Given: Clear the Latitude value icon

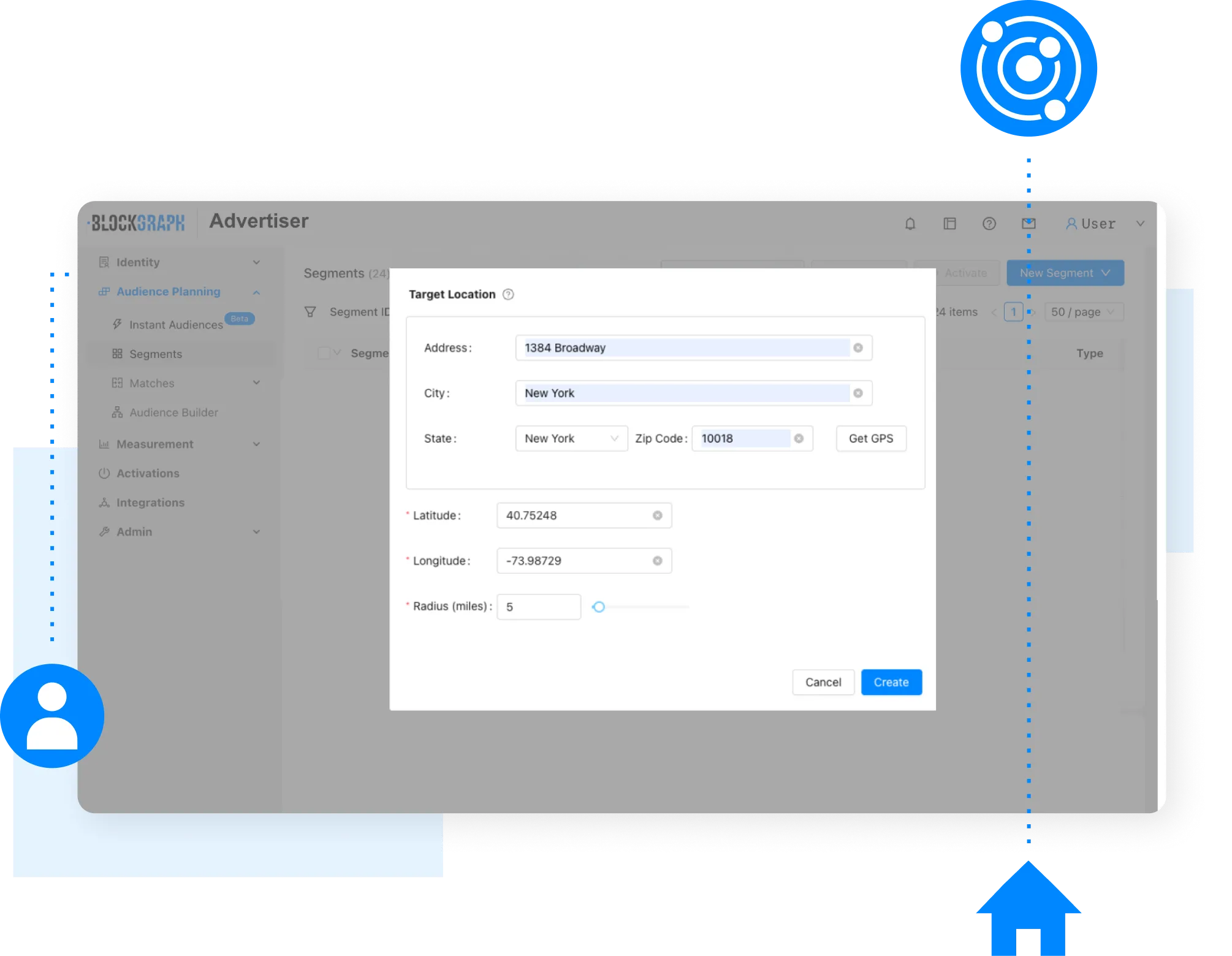Looking at the screenshot, I should [x=657, y=515].
